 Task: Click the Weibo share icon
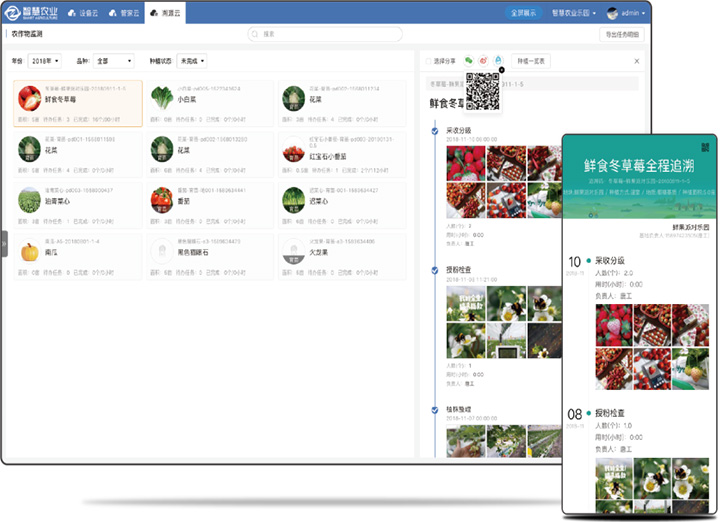(484, 61)
